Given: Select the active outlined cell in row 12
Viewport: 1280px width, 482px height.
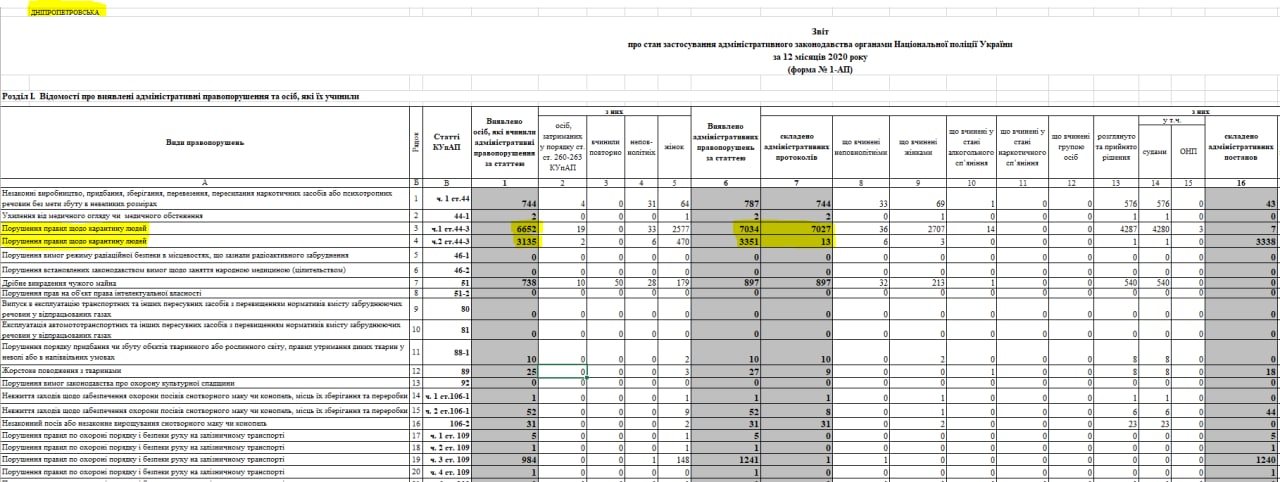Looking at the screenshot, I should coord(562,371).
